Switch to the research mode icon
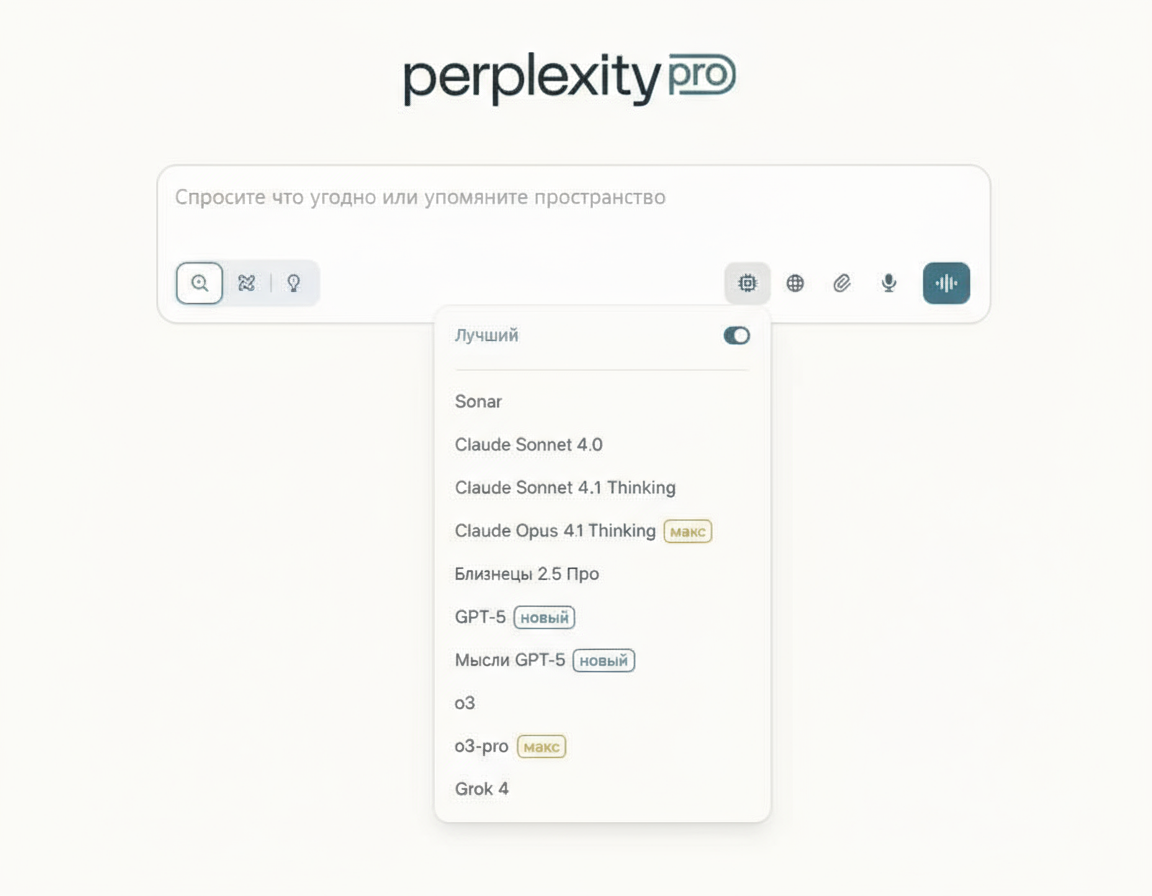The image size is (1152, 896). pyautogui.click(x=246, y=283)
